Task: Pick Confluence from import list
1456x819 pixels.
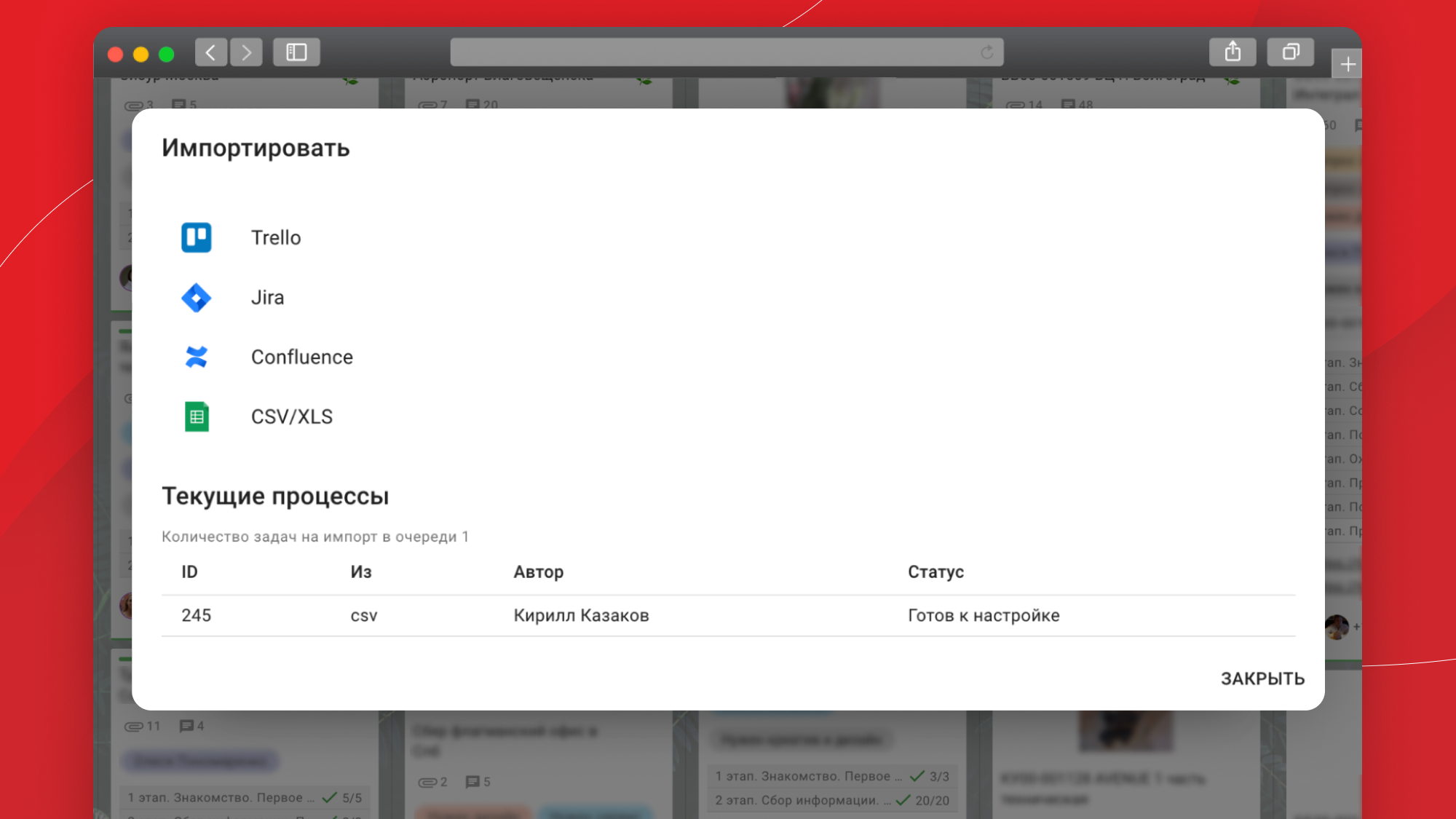Action: (x=301, y=357)
